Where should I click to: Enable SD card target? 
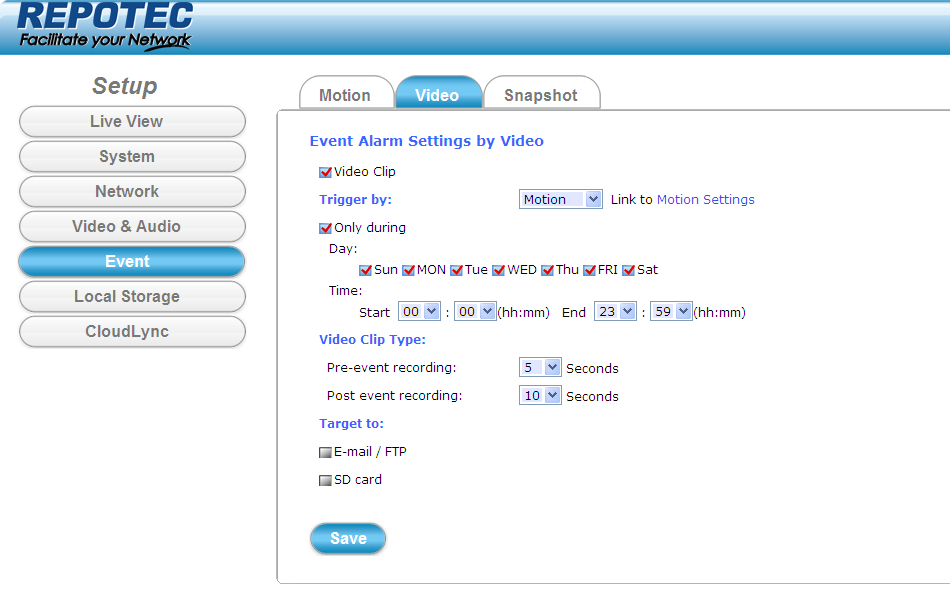(x=325, y=480)
